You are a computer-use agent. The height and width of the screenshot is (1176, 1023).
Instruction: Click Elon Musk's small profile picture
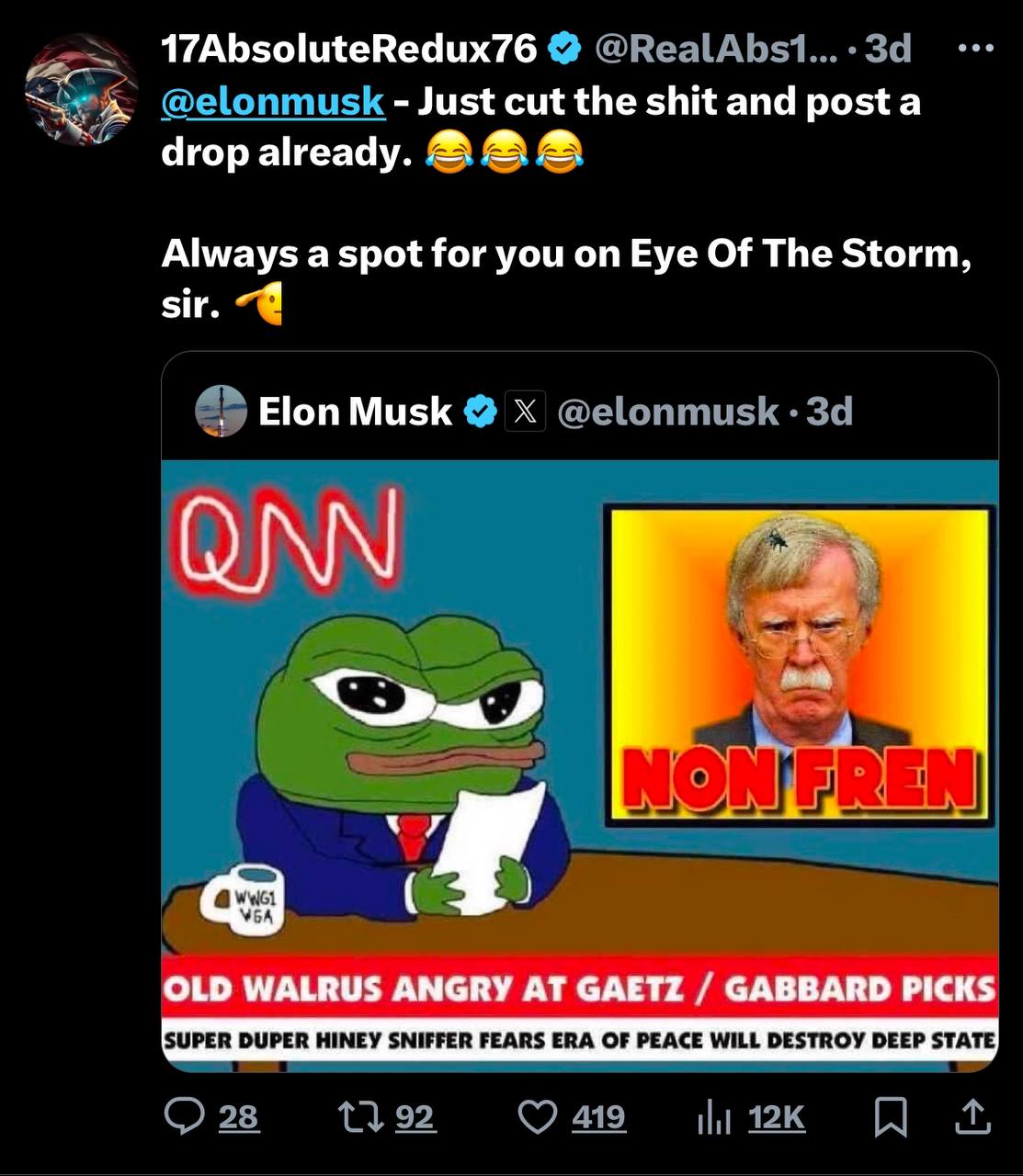222,411
